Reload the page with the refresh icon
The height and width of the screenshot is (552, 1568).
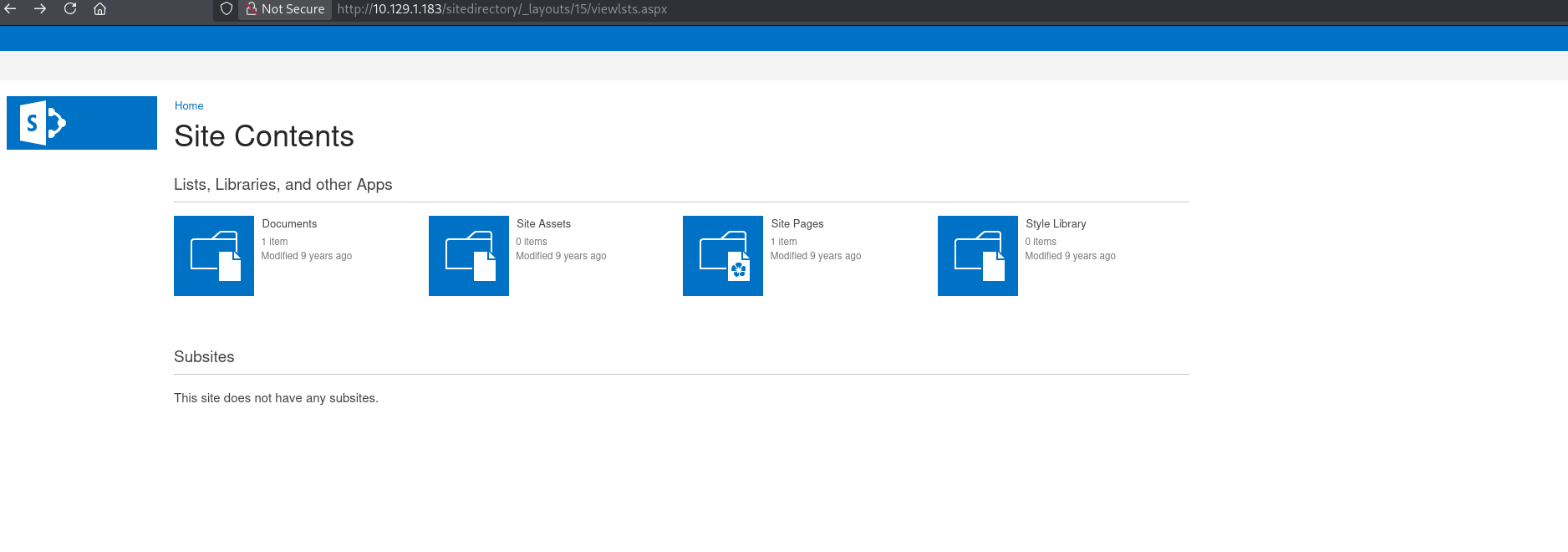pos(70,9)
